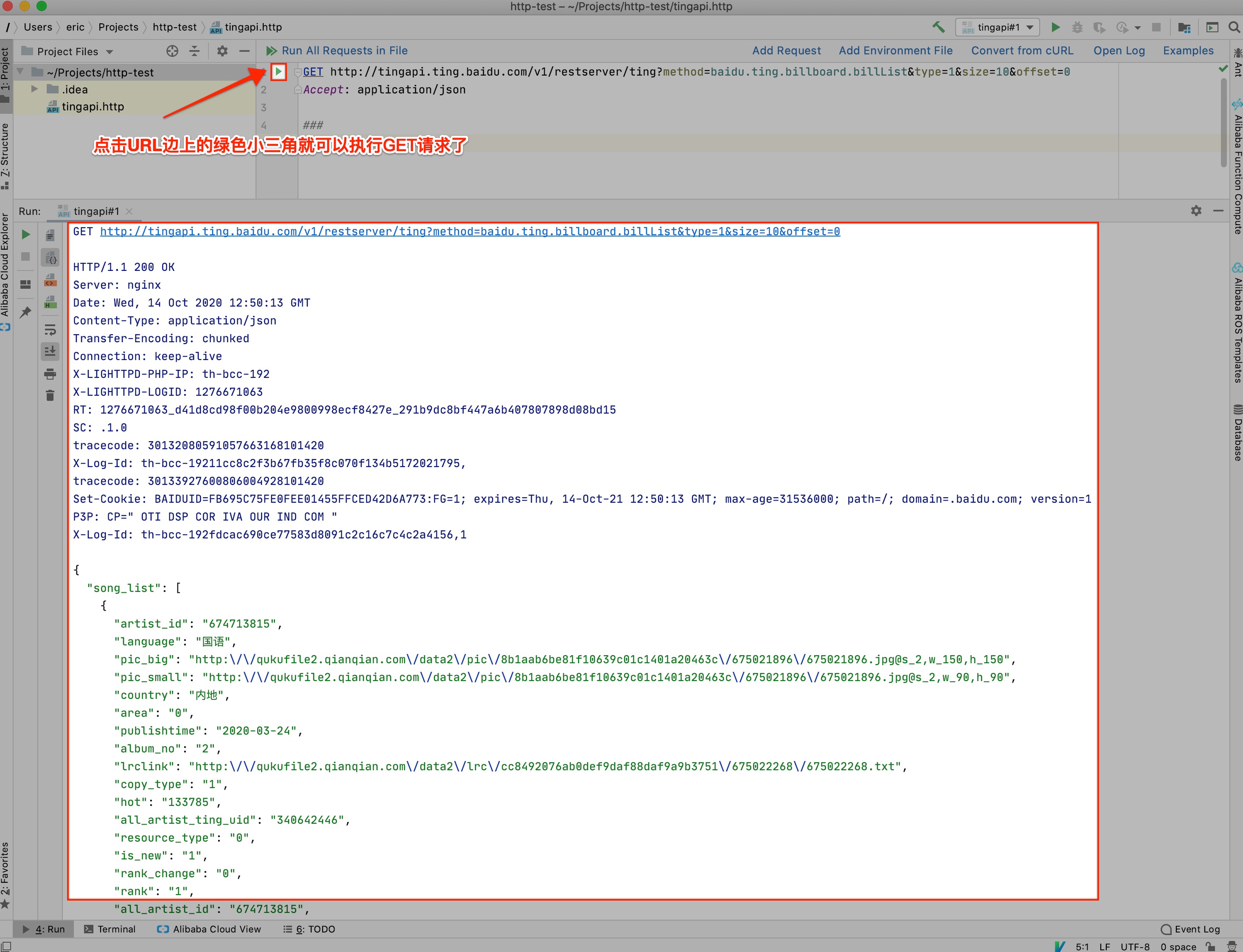
Task: Open the Alibaba Cloud View tab
Action: tap(209, 929)
